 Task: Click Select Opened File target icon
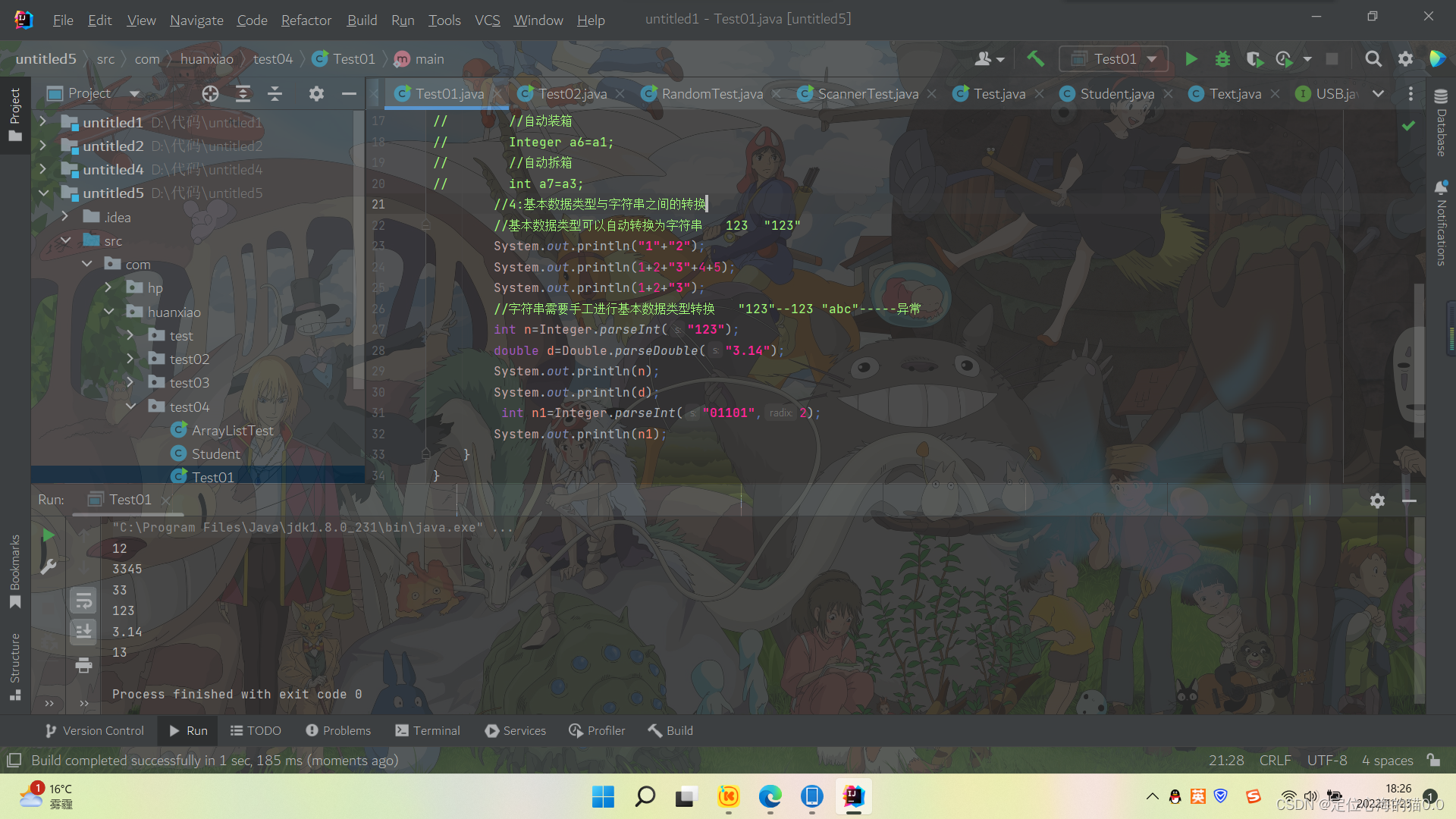click(x=210, y=93)
